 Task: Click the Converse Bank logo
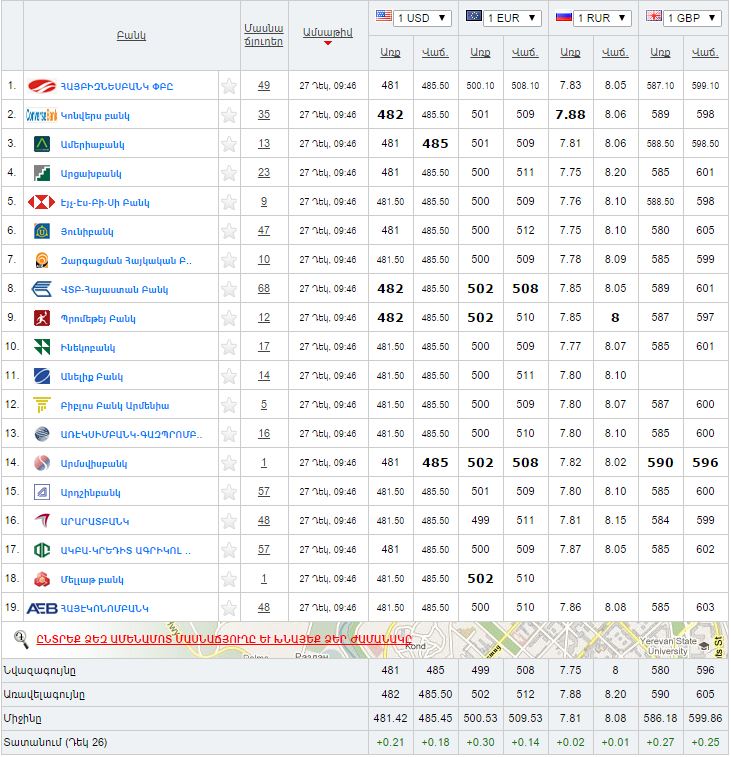(x=42, y=115)
